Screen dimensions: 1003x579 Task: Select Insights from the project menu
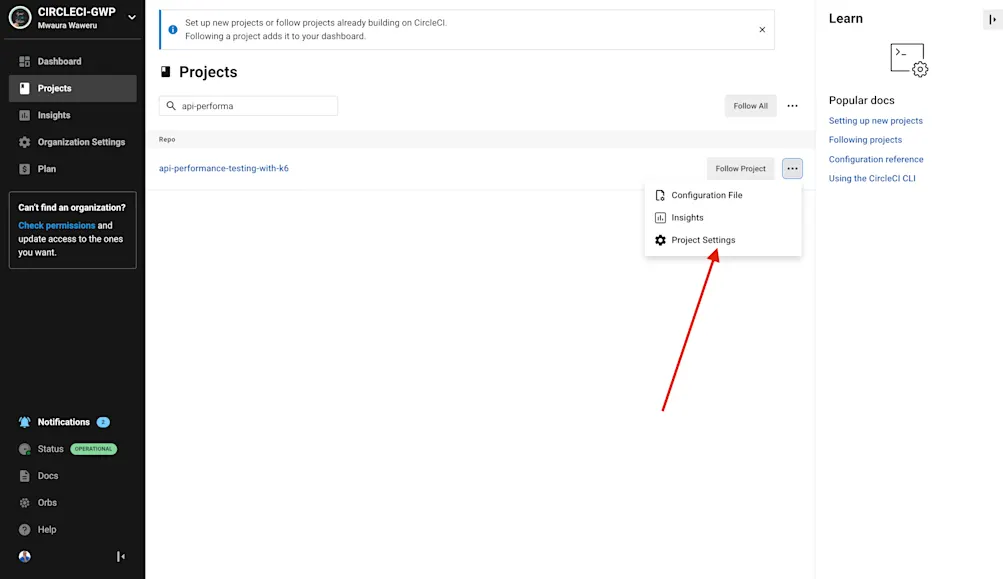pyautogui.click(x=723, y=218)
